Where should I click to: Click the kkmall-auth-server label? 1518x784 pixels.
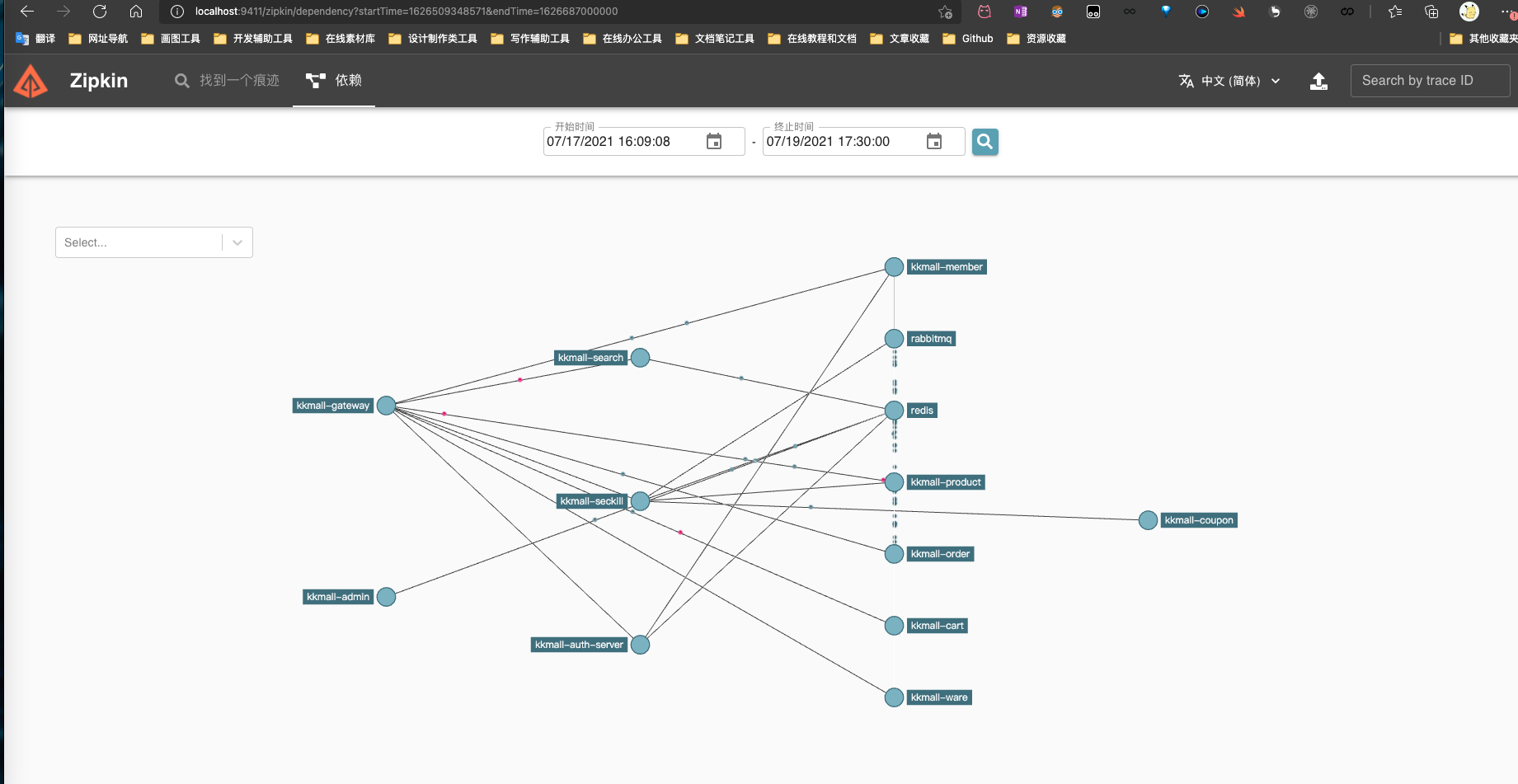coord(579,645)
